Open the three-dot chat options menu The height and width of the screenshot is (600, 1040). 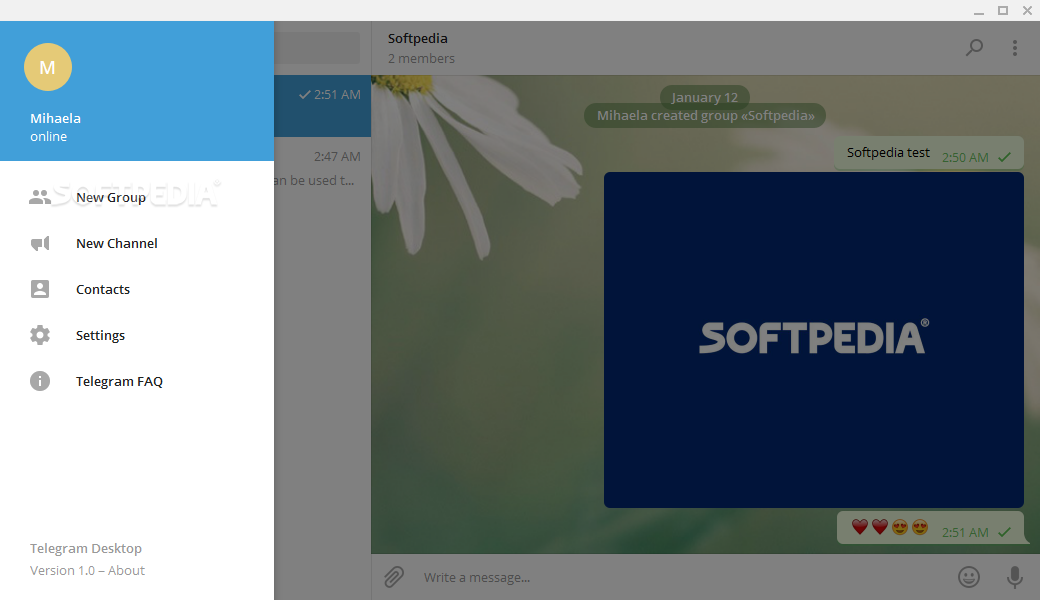point(1015,48)
